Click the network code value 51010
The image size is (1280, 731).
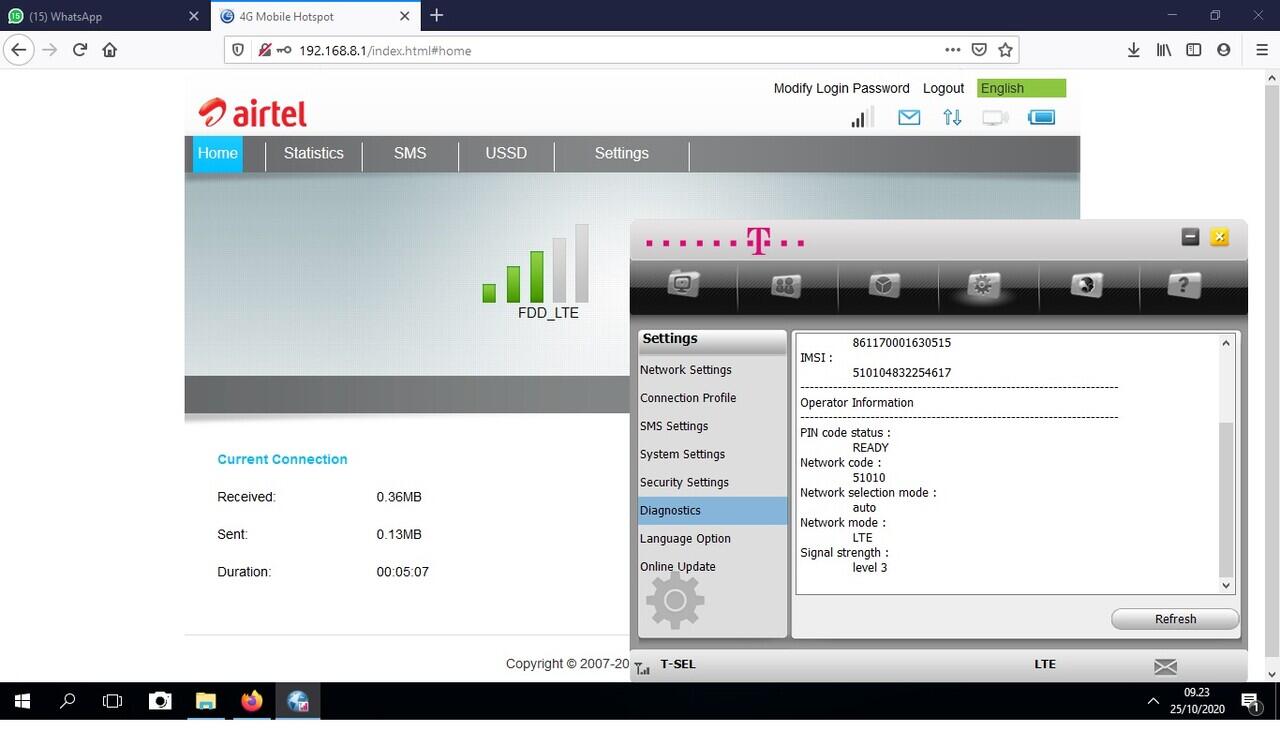(869, 478)
